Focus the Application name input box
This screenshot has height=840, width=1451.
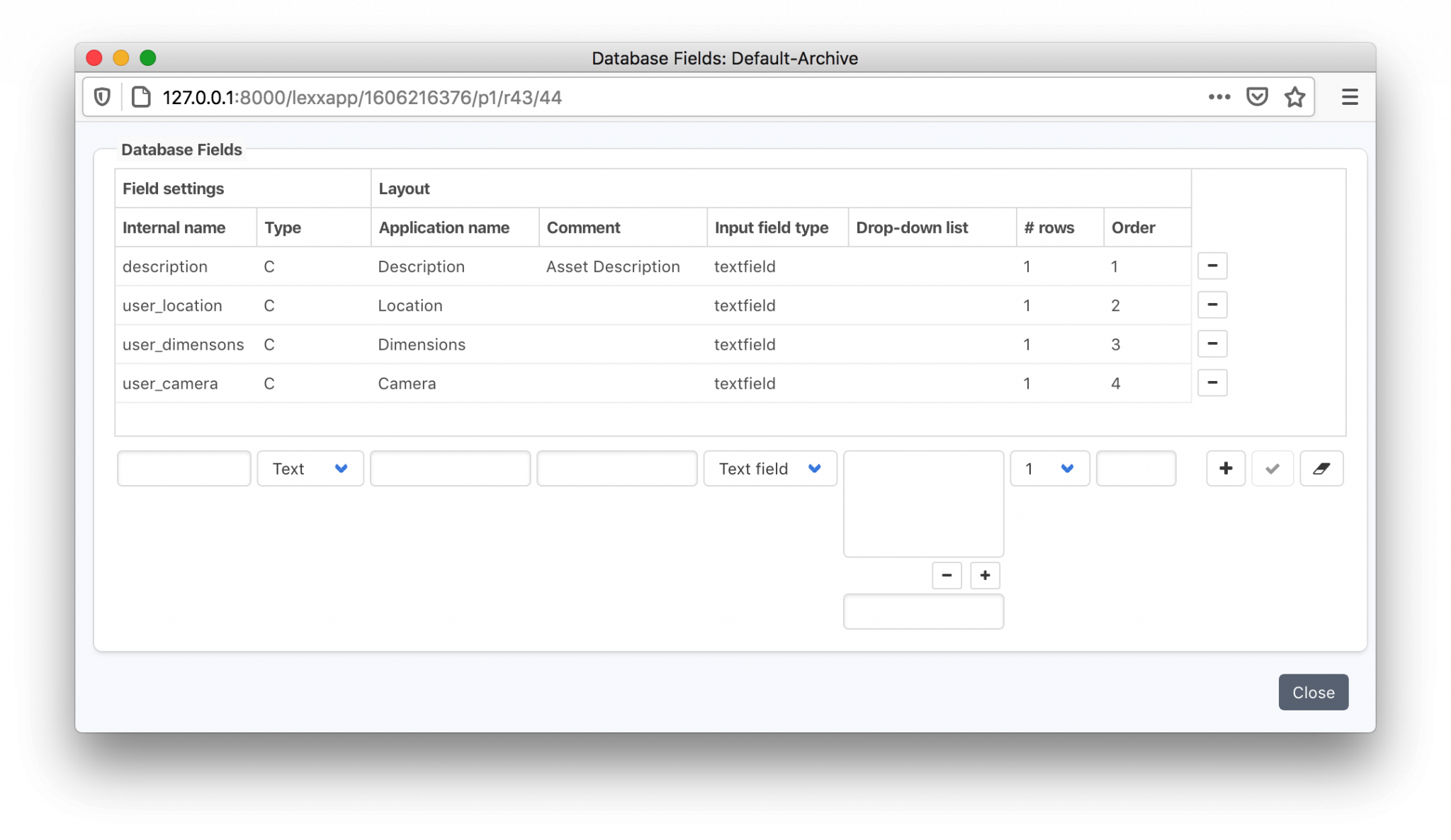(450, 468)
